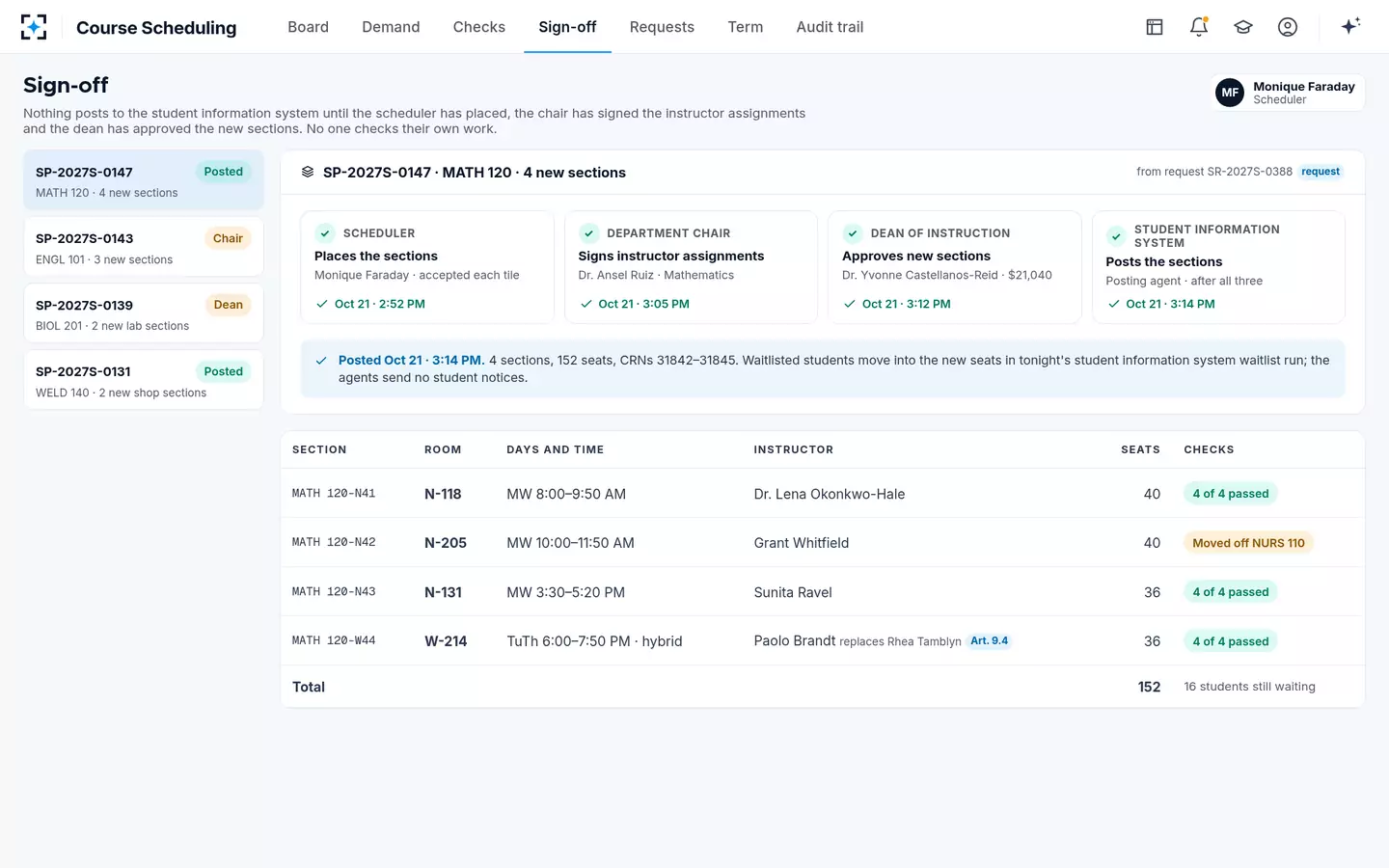The image size is (1389, 868).
Task: Switch to the Term tab
Action: (x=746, y=27)
